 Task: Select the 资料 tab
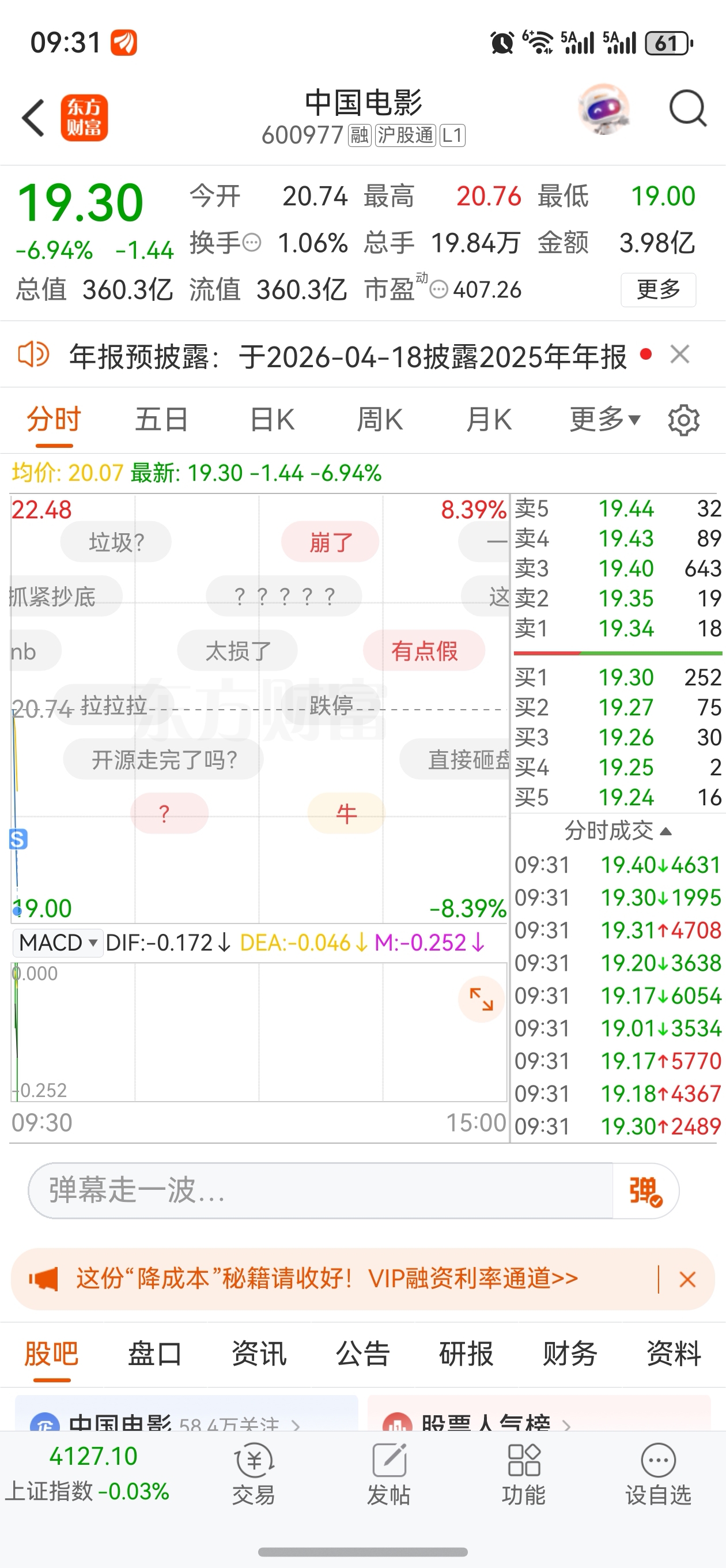coord(674,1354)
